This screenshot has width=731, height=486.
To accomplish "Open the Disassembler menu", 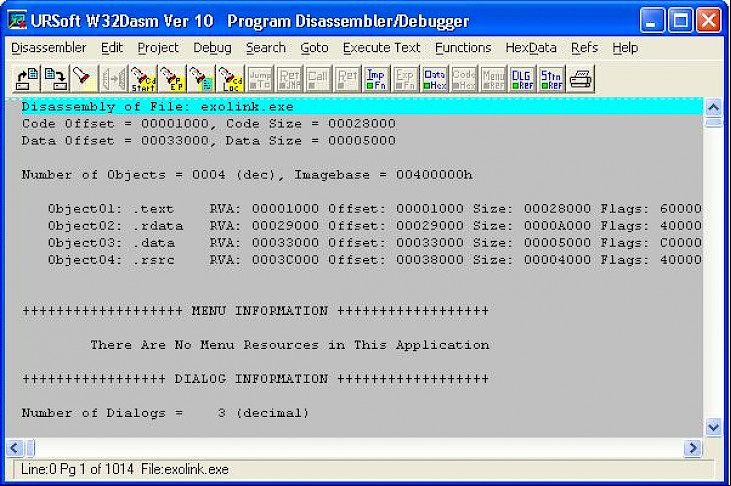I will [x=48, y=48].
